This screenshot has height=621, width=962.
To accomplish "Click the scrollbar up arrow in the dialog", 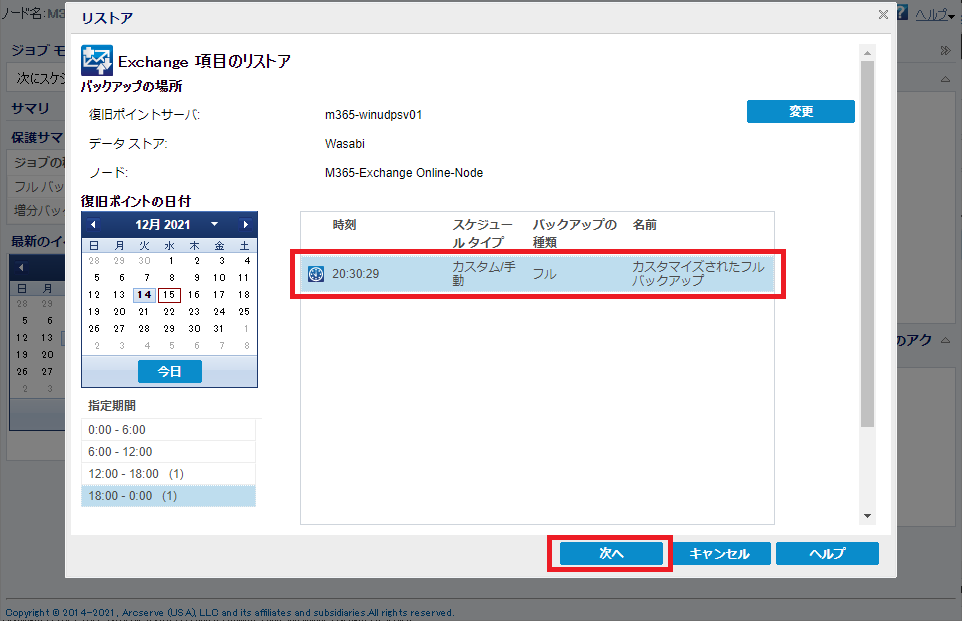I will tap(867, 51).
